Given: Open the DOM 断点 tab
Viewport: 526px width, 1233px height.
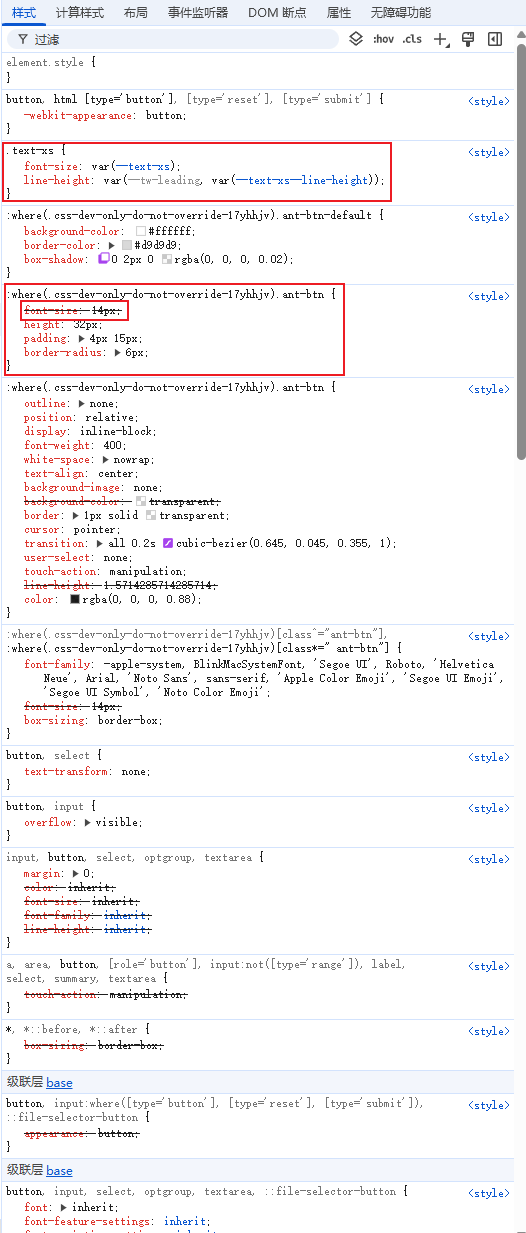Looking at the screenshot, I should pyautogui.click(x=277, y=12).
